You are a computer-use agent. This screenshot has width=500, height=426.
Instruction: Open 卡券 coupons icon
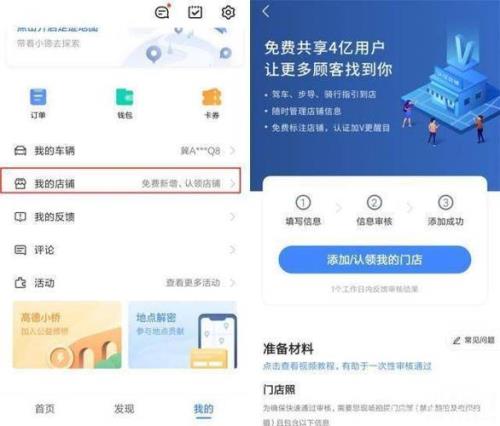coord(212,97)
